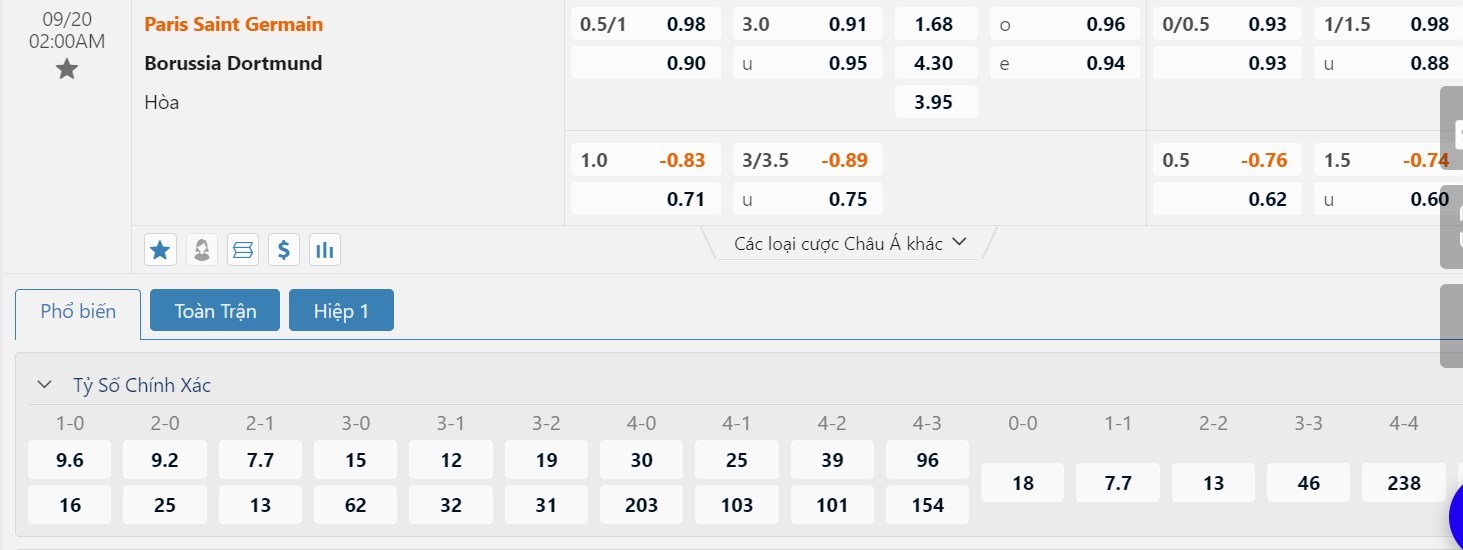The image size is (1463, 550).
Task: Open the Hiệp 1 tab
Action: [x=341, y=311]
